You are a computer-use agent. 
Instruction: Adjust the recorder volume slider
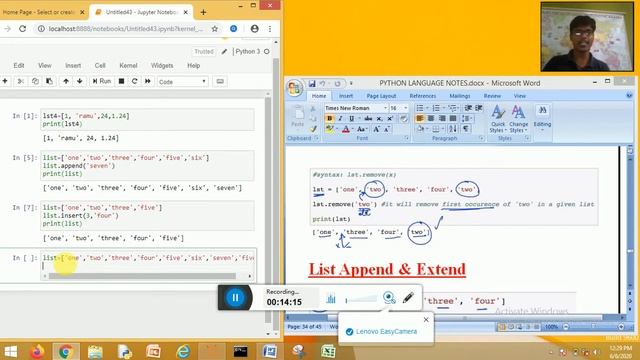[x=361, y=300]
